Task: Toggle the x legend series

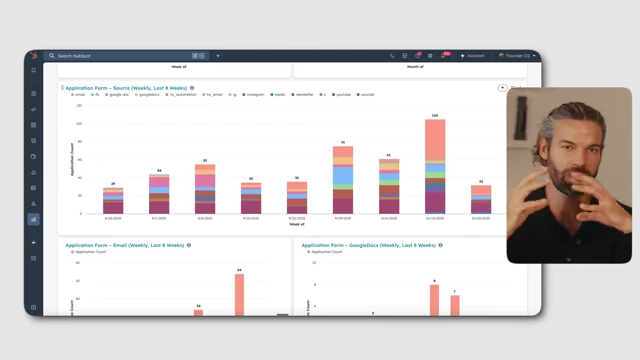Action: [322, 95]
